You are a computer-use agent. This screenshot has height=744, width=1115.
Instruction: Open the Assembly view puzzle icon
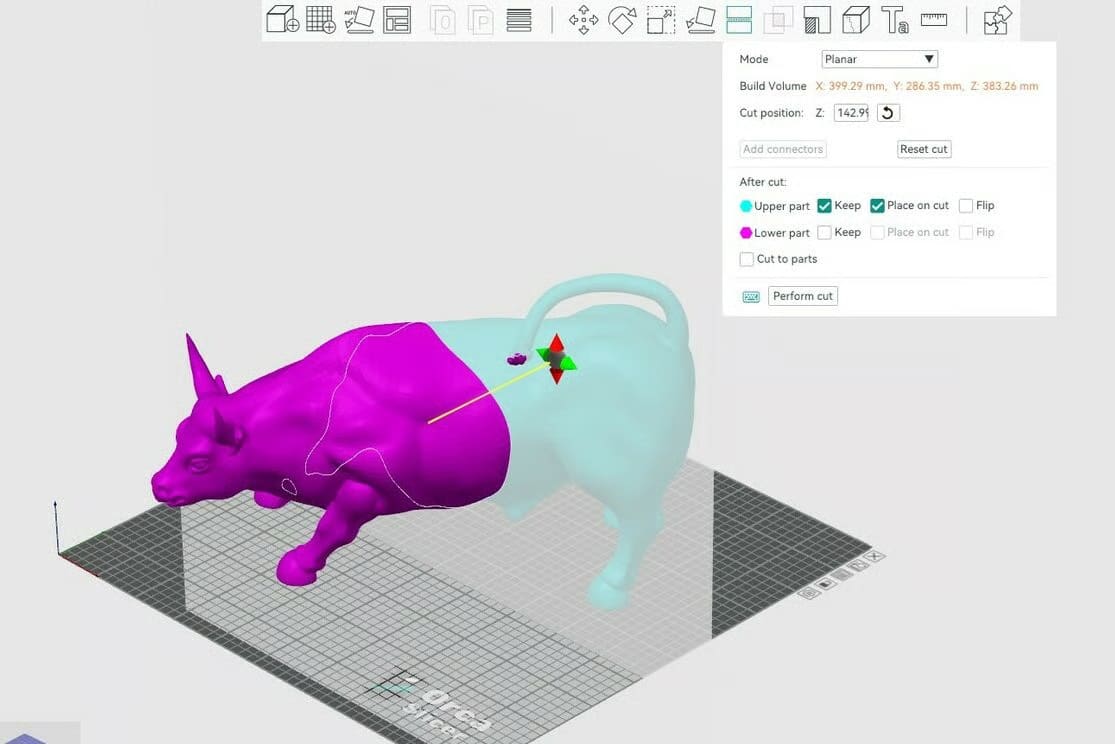(997, 20)
